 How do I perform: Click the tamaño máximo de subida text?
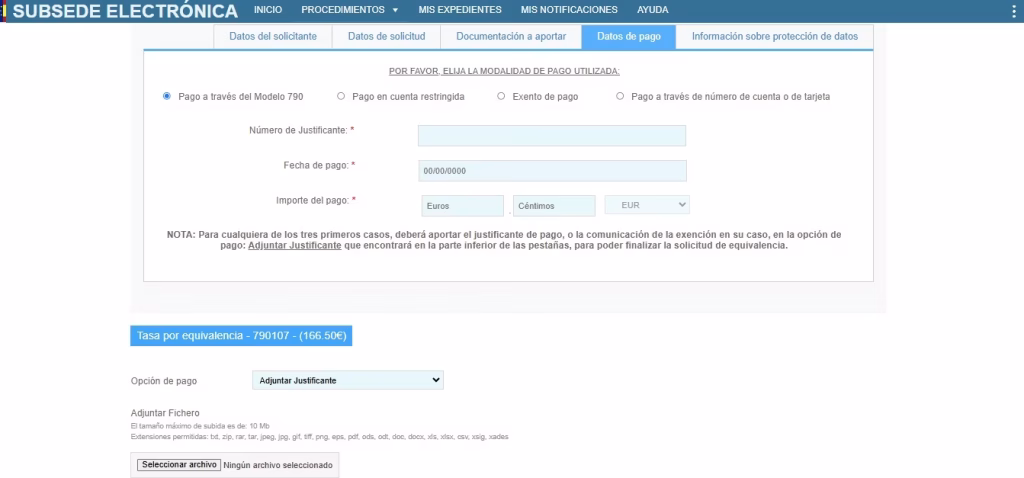tap(200, 426)
